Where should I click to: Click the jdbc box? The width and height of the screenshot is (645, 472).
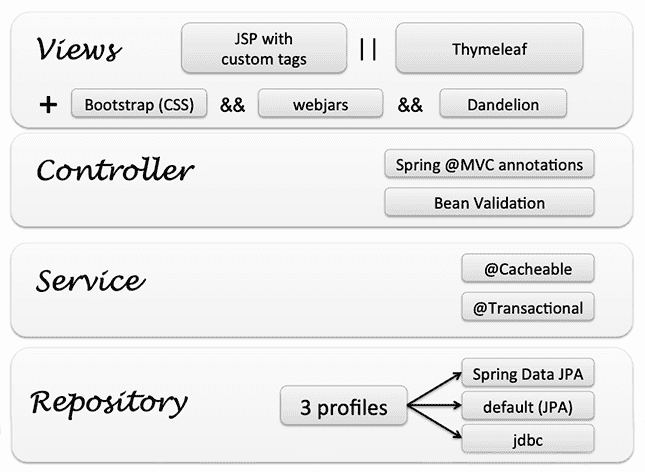pyautogui.click(x=528, y=438)
